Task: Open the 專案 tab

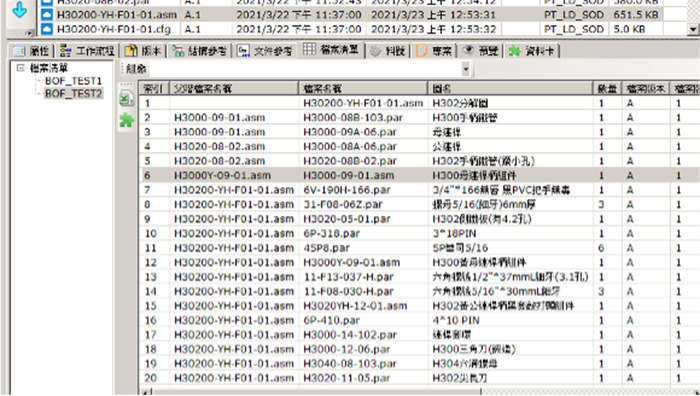Action: pyautogui.click(x=433, y=51)
